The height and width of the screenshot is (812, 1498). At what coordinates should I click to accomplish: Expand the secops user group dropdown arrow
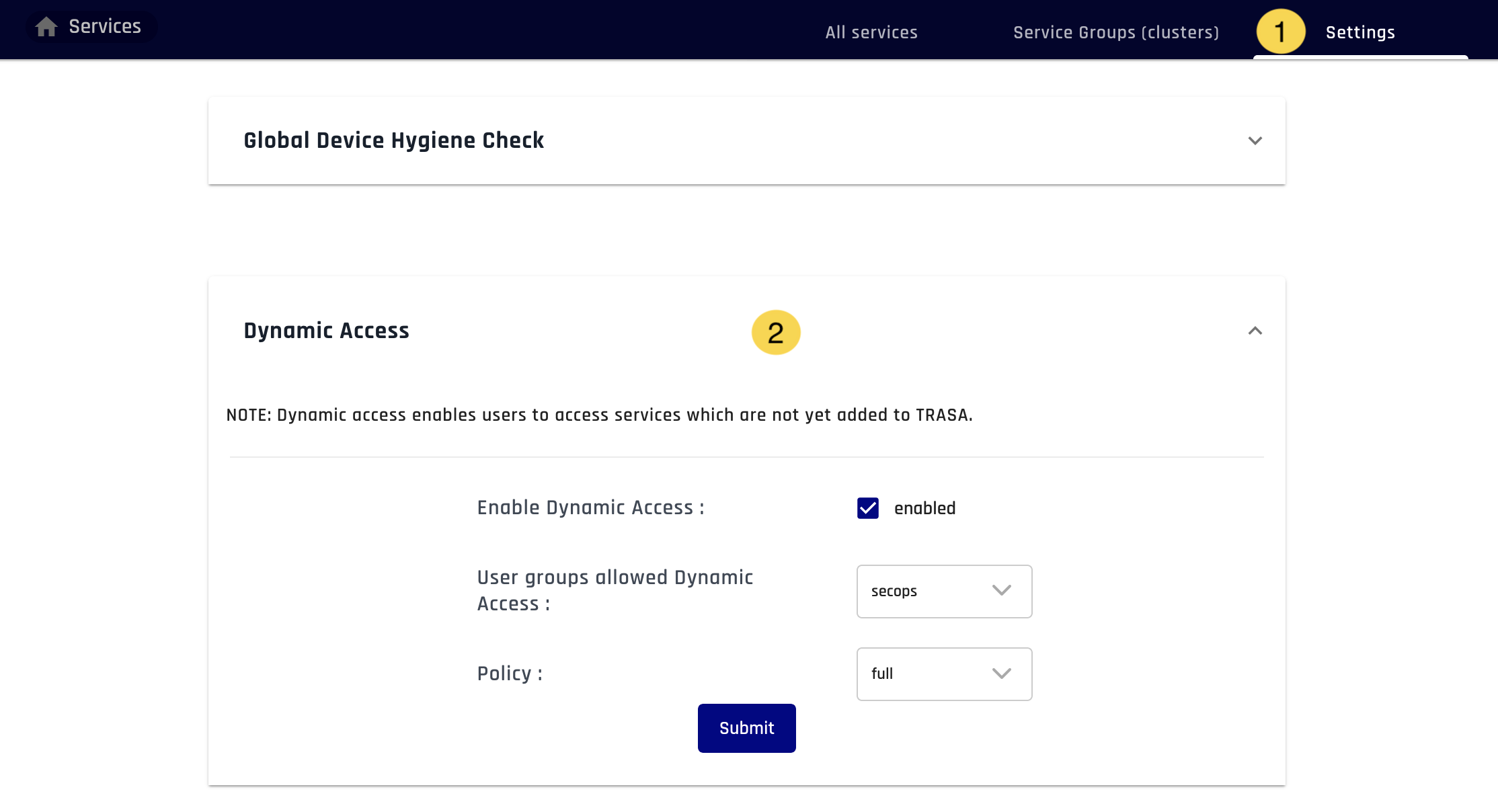pyautogui.click(x=1001, y=592)
